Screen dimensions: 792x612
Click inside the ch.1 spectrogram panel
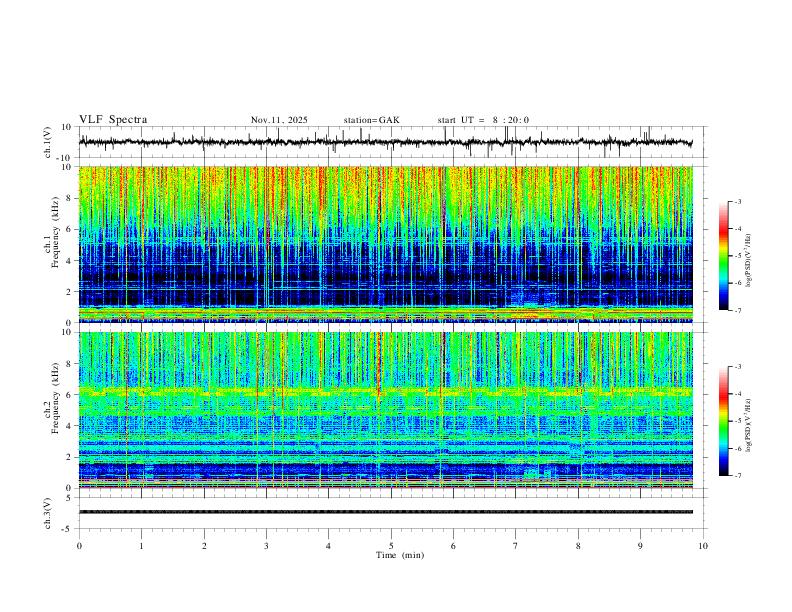tap(386, 244)
